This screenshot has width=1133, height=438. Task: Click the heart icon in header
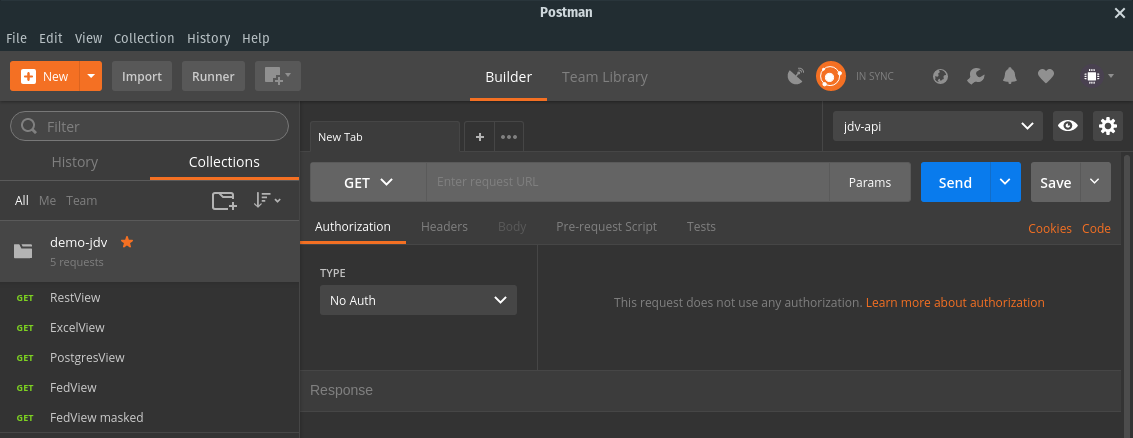pyautogui.click(x=1046, y=76)
